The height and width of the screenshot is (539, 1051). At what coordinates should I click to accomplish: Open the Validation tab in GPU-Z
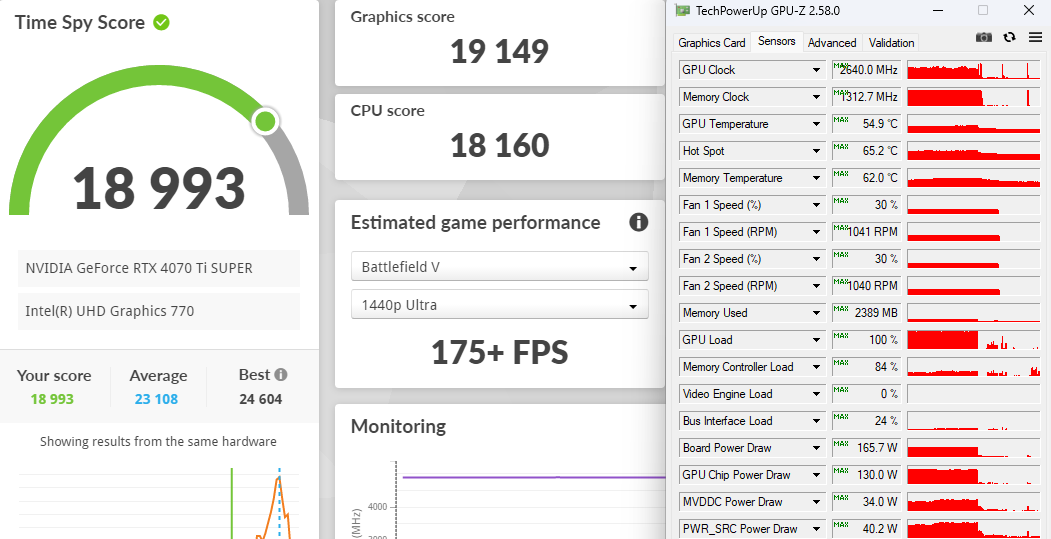coord(891,43)
